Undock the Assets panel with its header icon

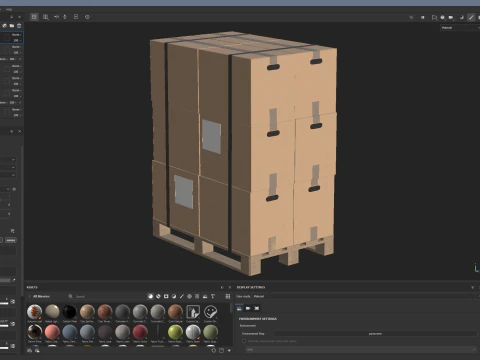222,287
